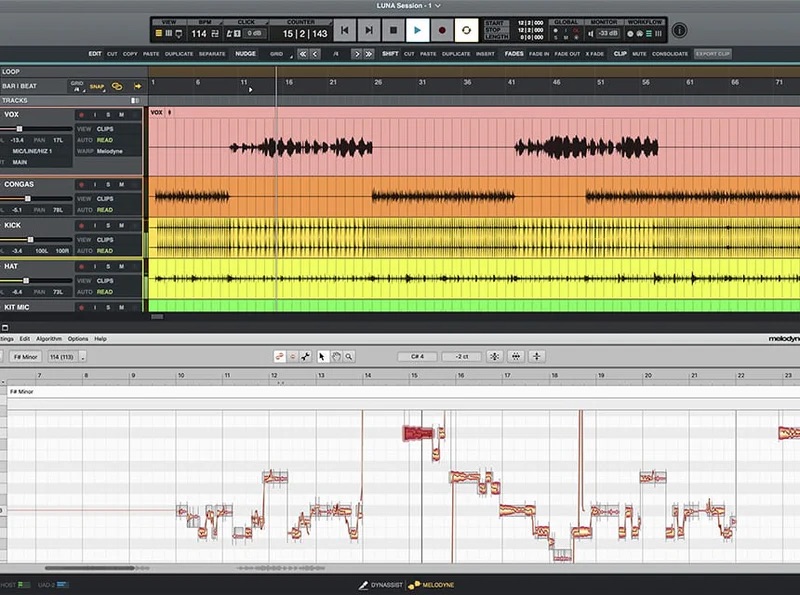
Task: Click Melodyne's wrench icon
Action: coord(305,357)
